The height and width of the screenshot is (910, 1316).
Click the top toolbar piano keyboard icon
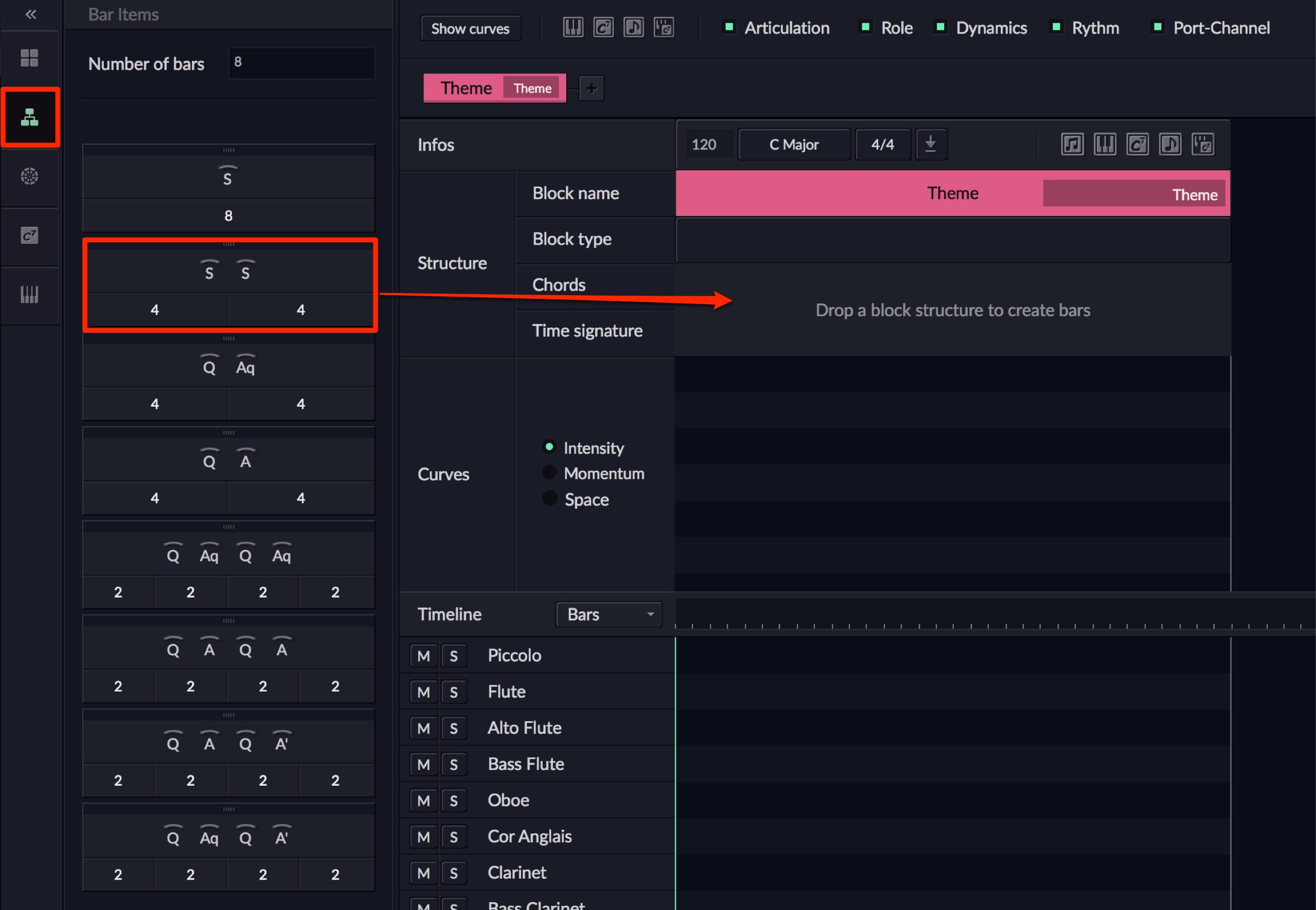[573, 27]
